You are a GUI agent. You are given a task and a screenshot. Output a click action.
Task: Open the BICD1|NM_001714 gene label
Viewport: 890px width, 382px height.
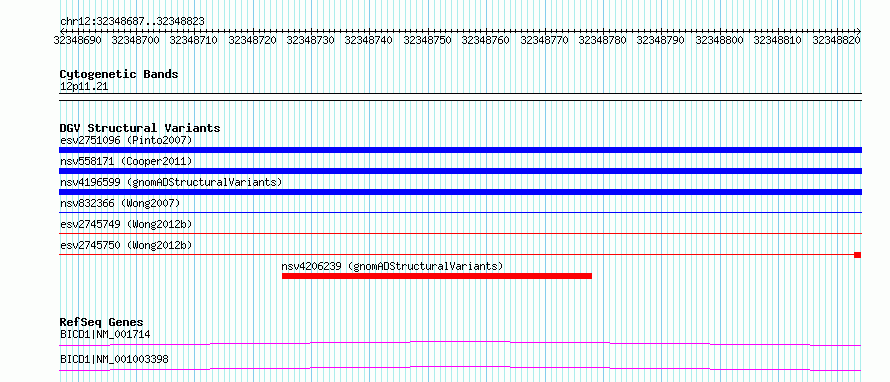click(105, 334)
